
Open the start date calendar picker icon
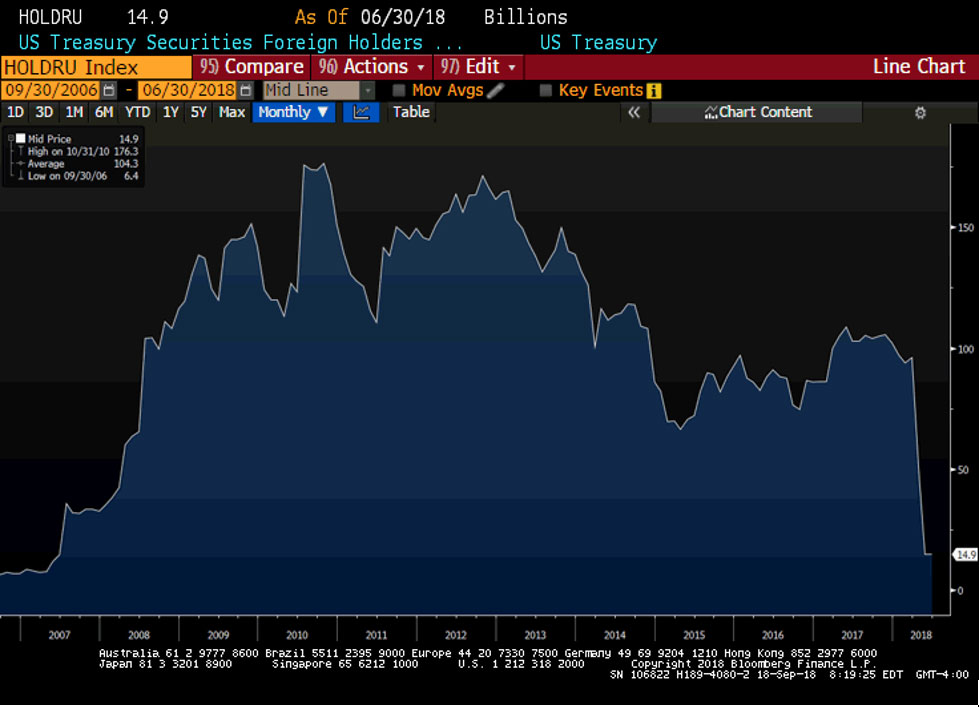tap(109, 91)
